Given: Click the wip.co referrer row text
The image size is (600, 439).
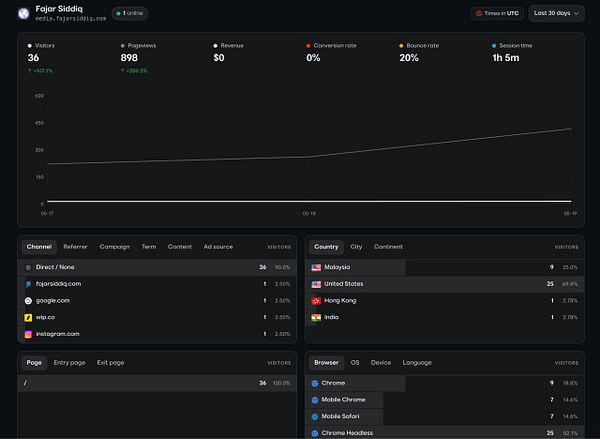Looking at the screenshot, I should 46,317.
